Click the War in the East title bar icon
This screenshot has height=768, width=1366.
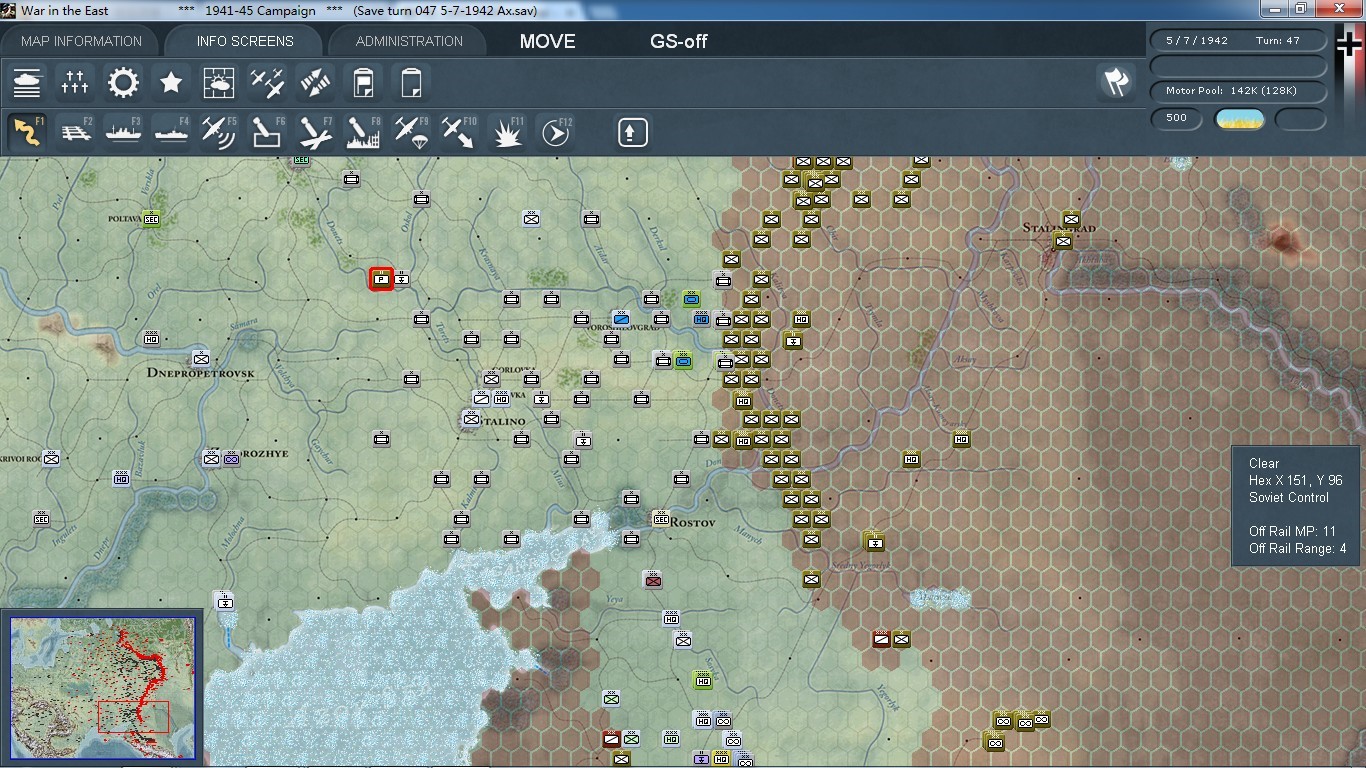coord(9,10)
